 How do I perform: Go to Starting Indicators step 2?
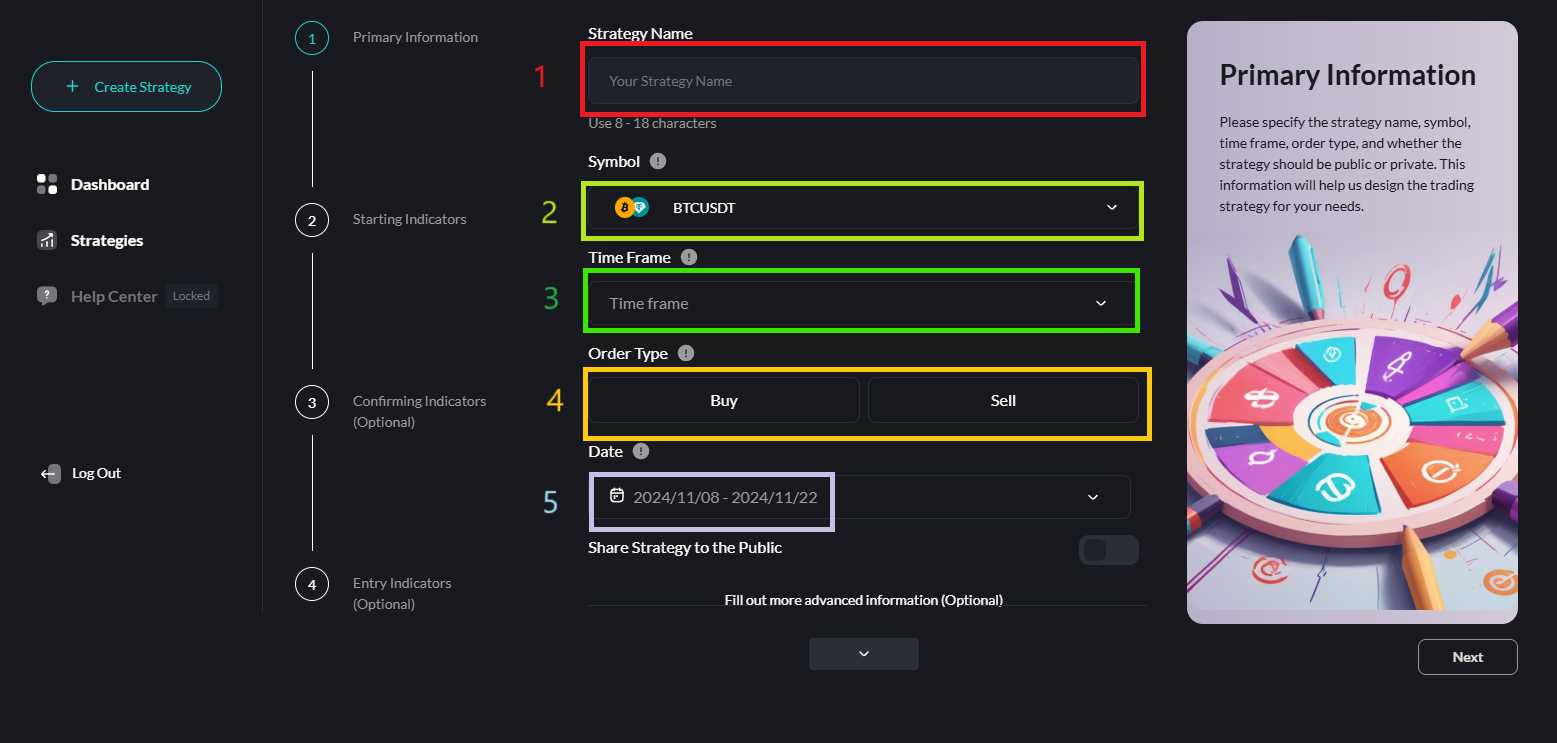312,220
